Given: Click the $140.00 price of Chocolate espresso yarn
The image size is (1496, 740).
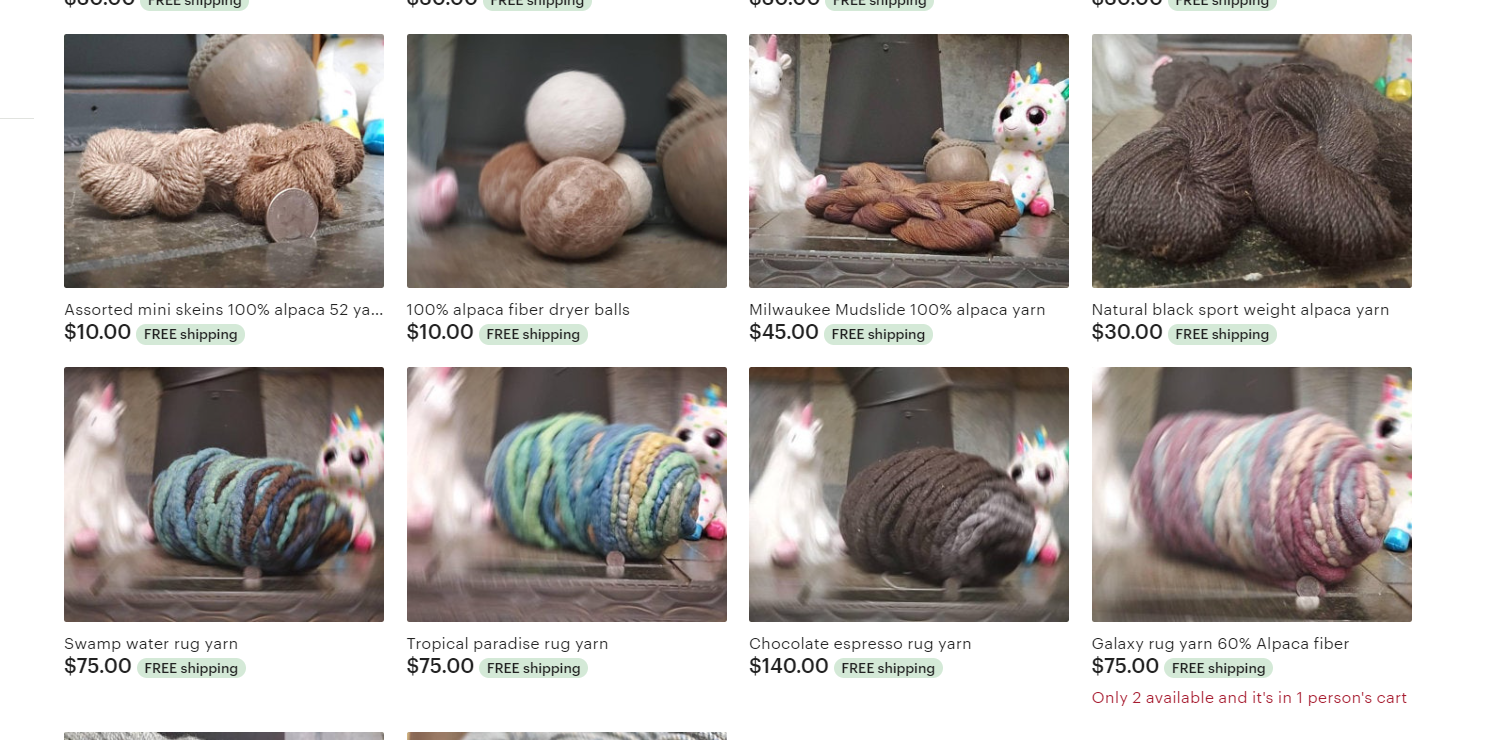Looking at the screenshot, I should point(789,666).
